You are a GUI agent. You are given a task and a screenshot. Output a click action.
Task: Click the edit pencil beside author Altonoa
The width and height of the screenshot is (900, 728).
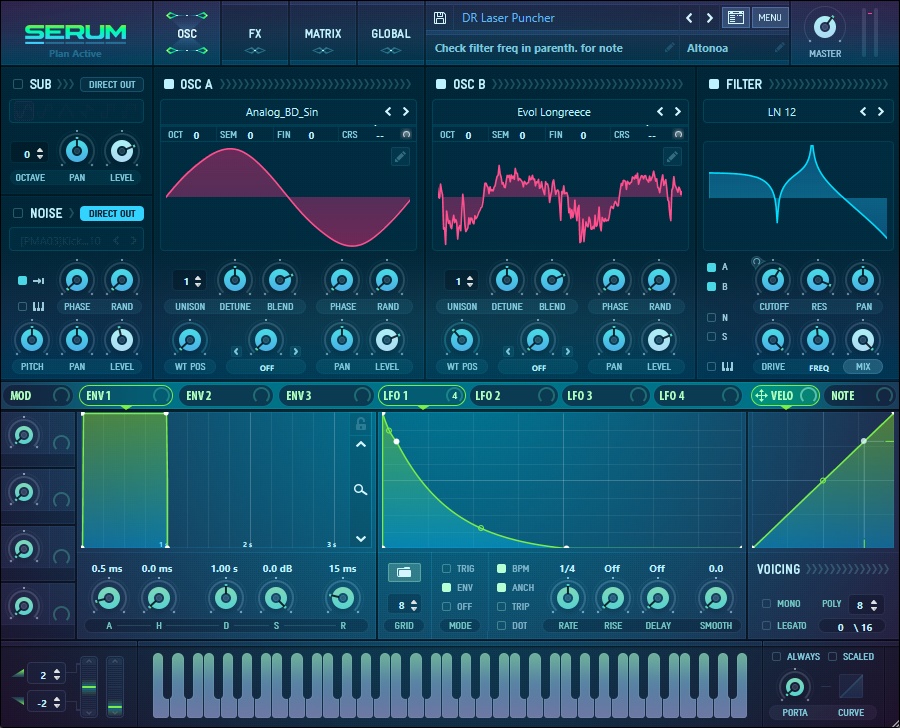coord(779,48)
